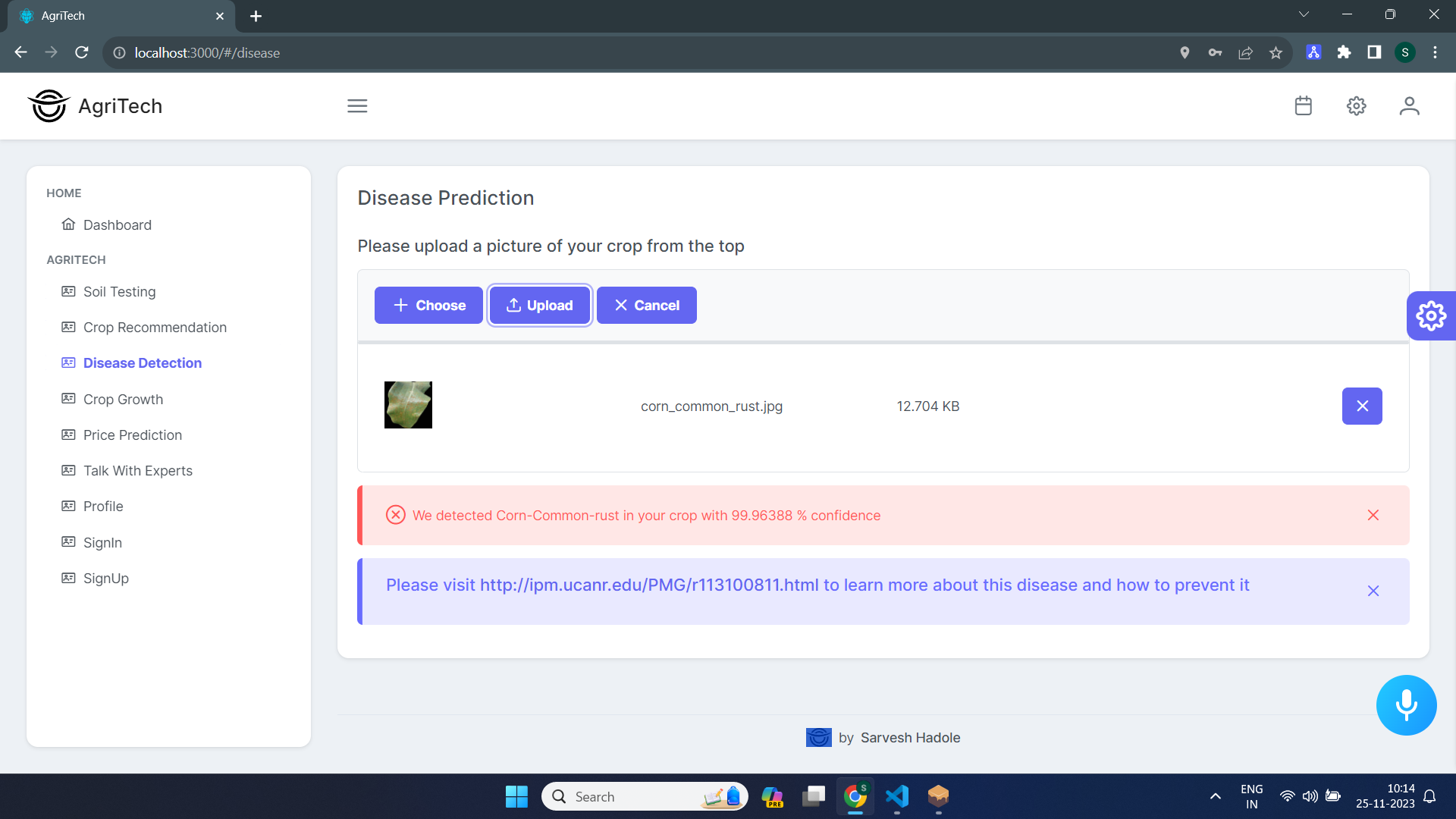Open the calendar icon in header
This screenshot has height=819, width=1456.
(x=1303, y=106)
